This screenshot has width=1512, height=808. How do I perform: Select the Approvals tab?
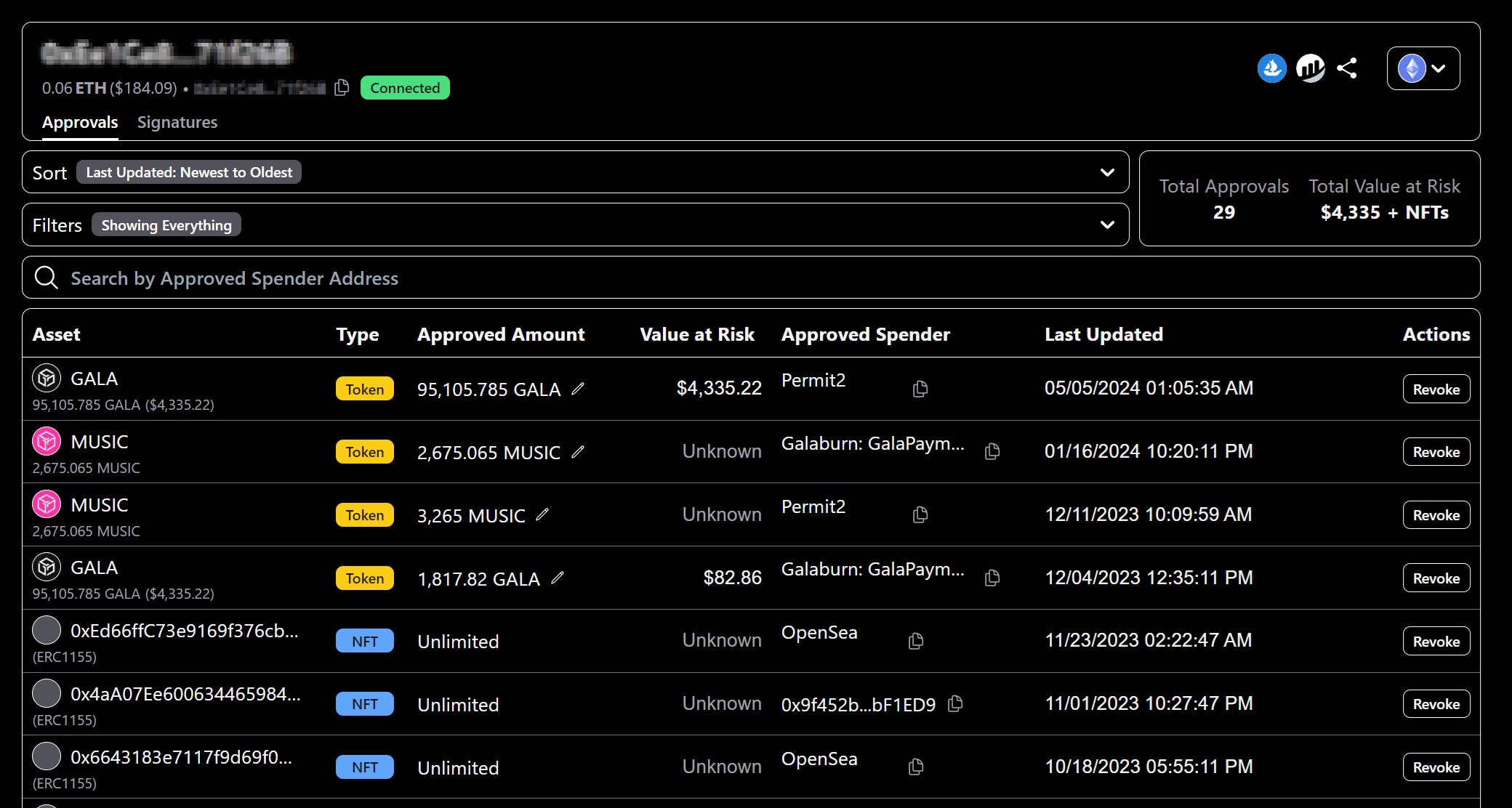[x=79, y=122]
